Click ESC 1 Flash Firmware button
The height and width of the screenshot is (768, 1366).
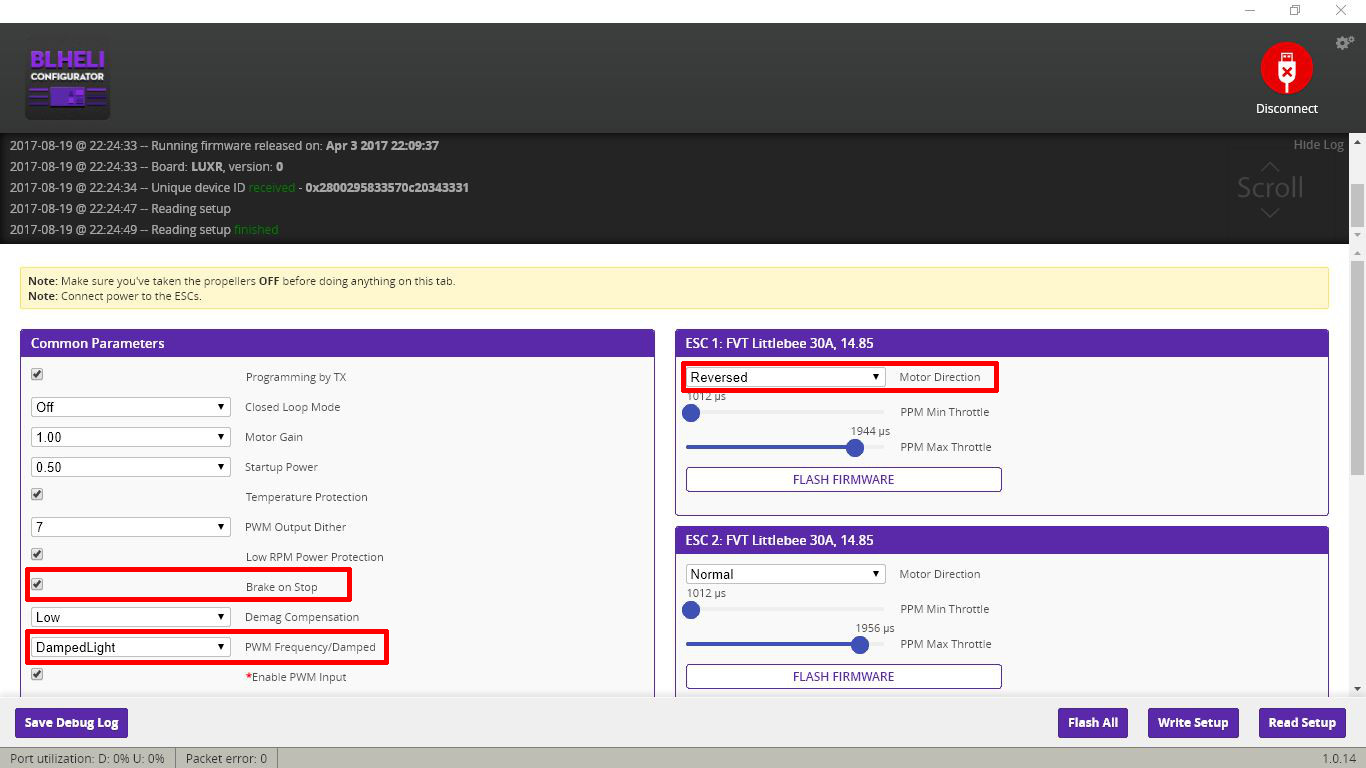click(x=843, y=479)
